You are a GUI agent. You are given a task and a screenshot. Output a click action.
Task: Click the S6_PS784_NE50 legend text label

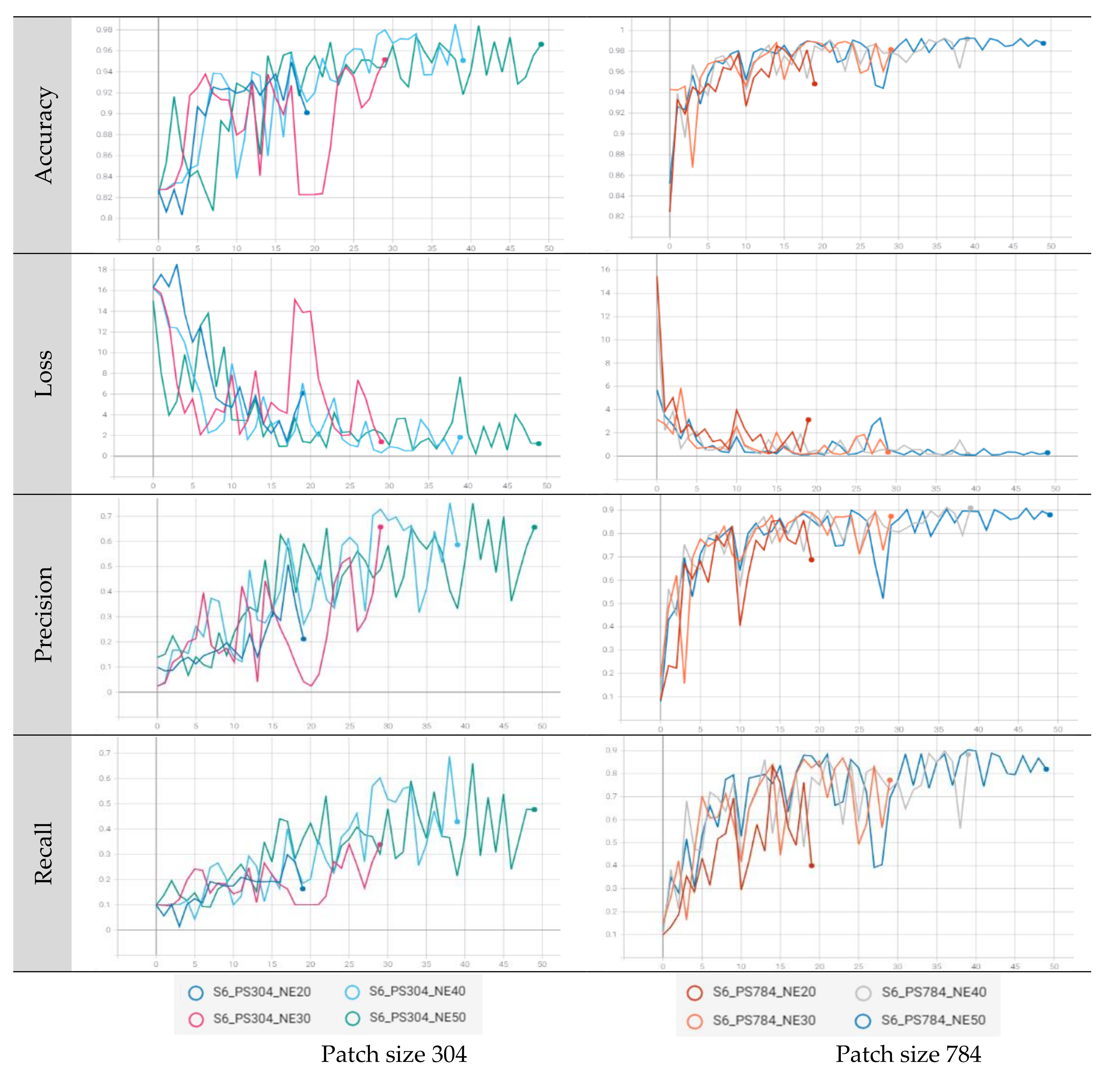[x=933, y=1021]
